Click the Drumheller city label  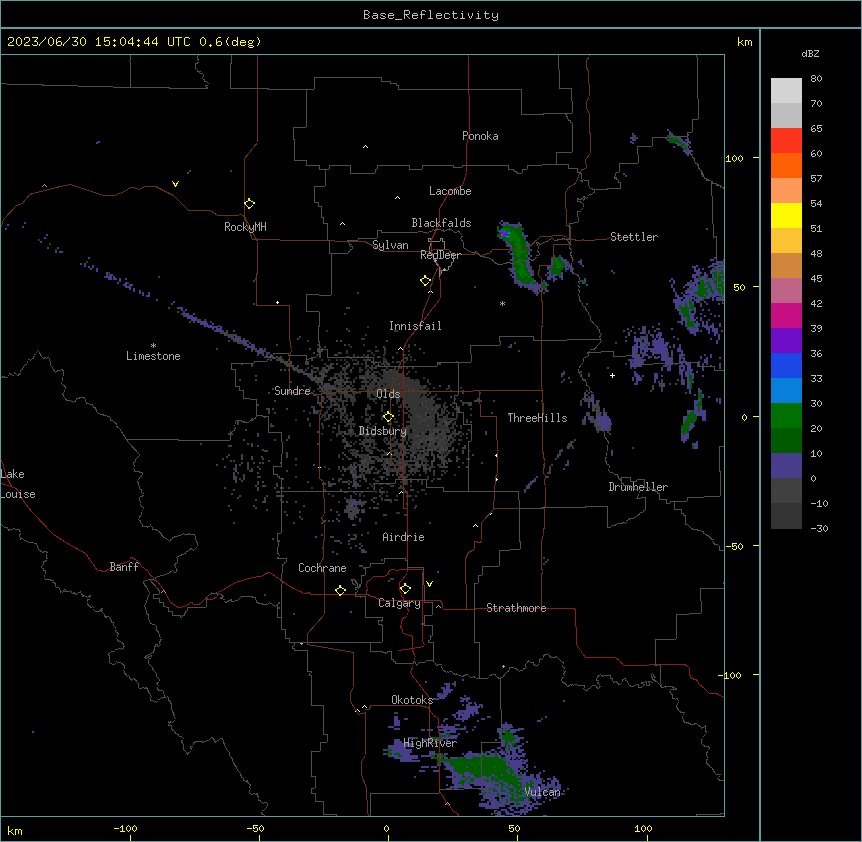[x=638, y=487]
